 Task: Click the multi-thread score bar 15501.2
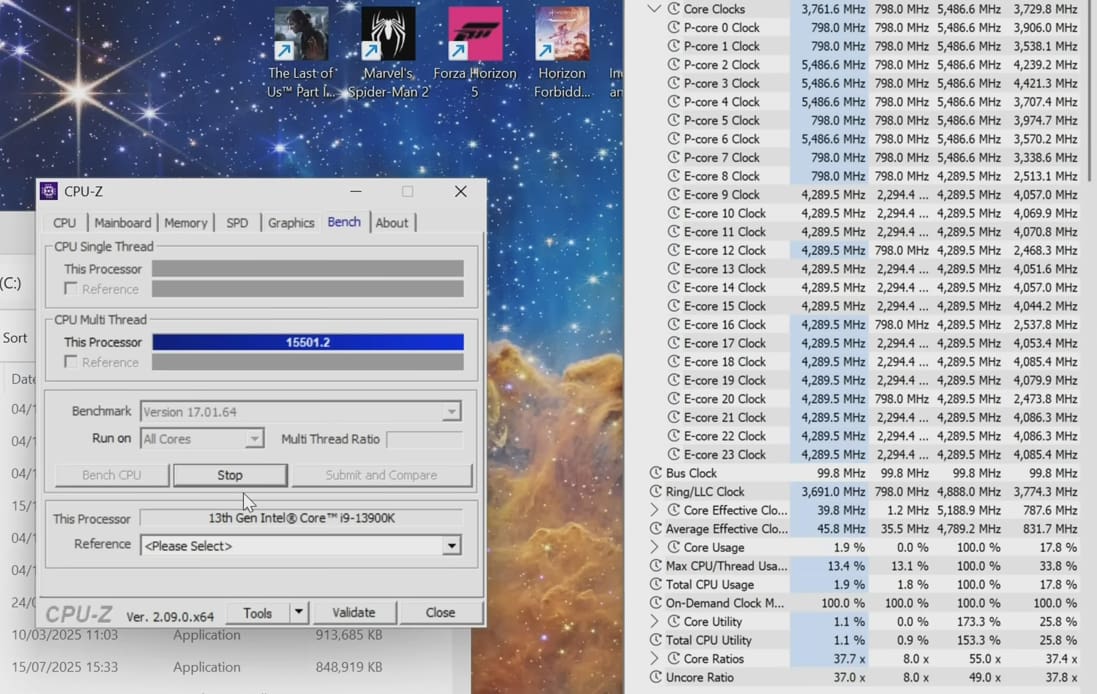click(307, 342)
